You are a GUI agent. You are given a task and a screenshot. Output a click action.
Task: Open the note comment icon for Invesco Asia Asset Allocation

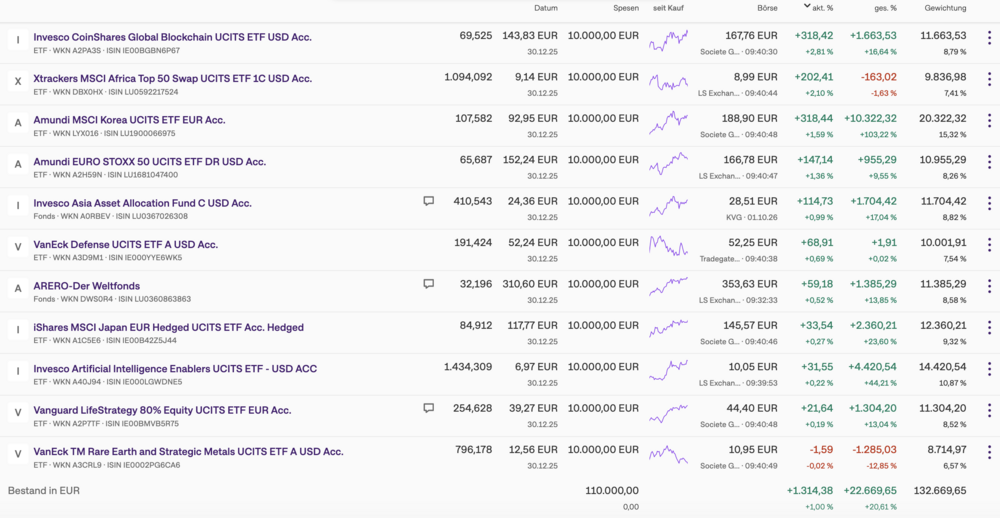(x=429, y=201)
